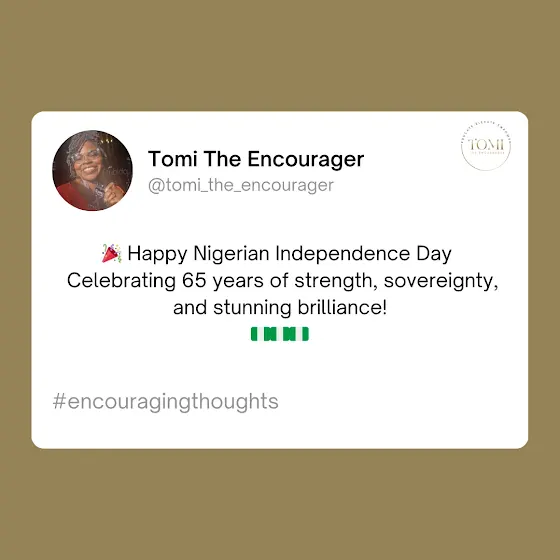Open the #encouragingthoughts hashtag

click(166, 401)
